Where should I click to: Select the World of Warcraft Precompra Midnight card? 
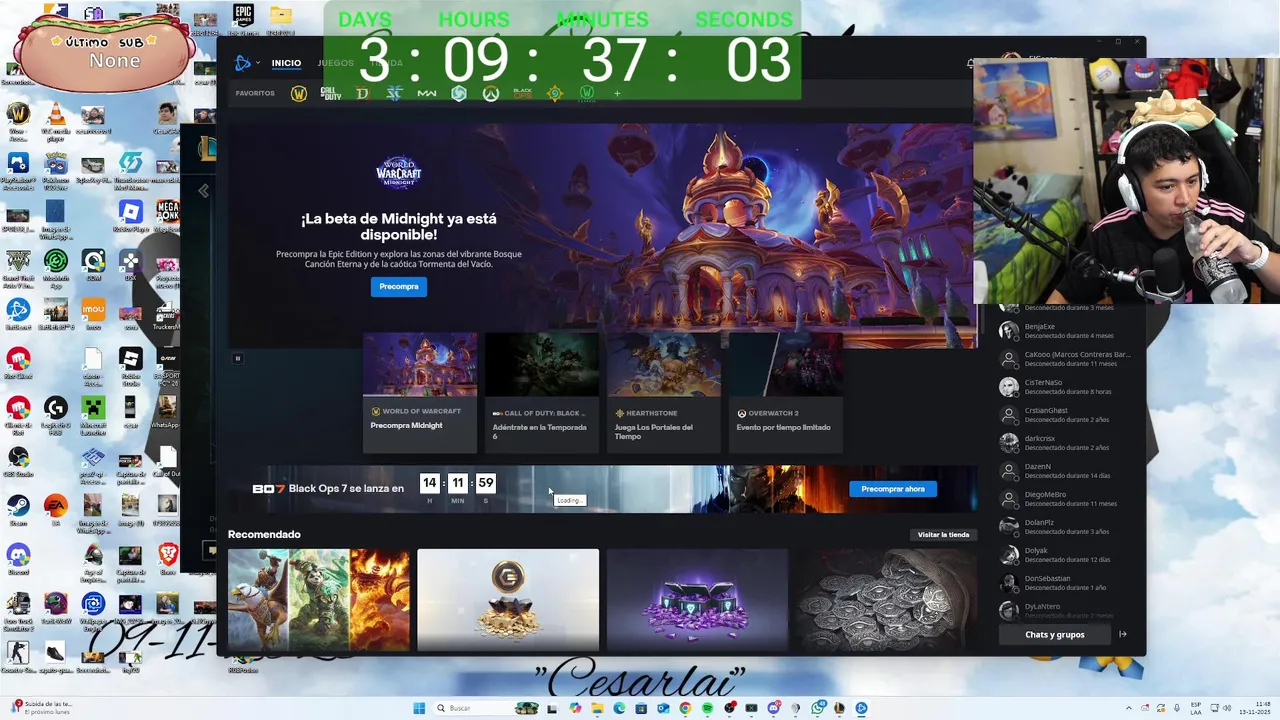(x=420, y=393)
